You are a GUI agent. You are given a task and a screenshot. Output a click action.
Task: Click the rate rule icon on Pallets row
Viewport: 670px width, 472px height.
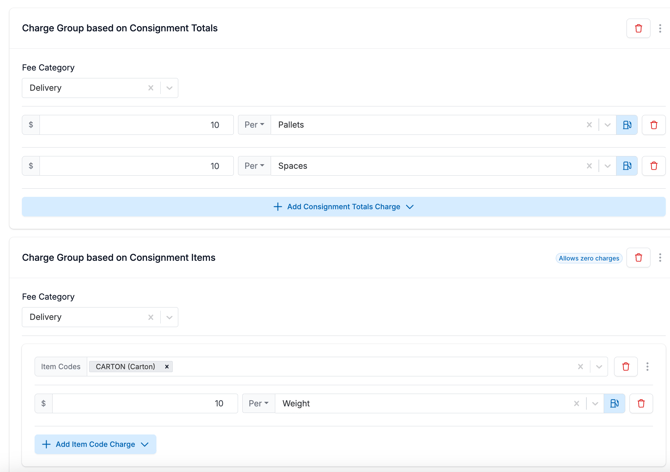[627, 125]
